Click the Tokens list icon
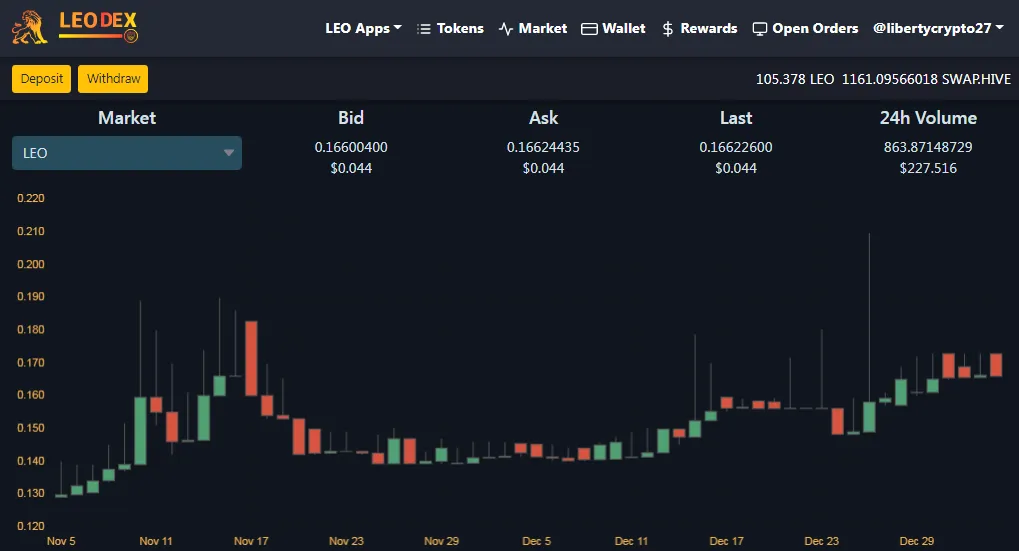 [424, 29]
